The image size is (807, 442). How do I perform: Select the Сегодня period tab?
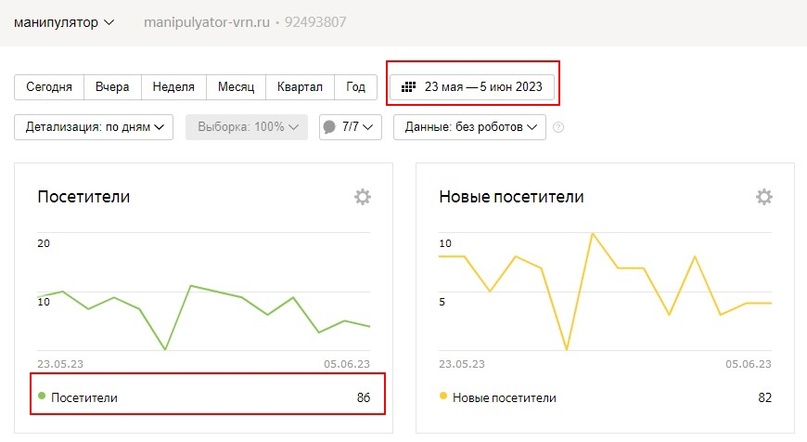tap(49, 87)
